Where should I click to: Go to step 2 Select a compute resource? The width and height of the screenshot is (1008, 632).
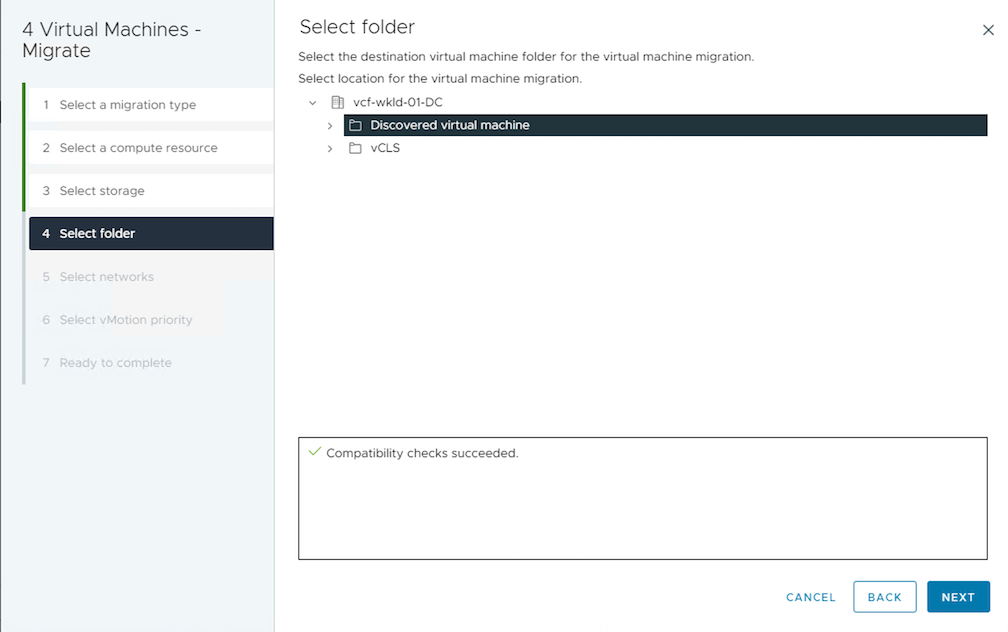tap(138, 148)
